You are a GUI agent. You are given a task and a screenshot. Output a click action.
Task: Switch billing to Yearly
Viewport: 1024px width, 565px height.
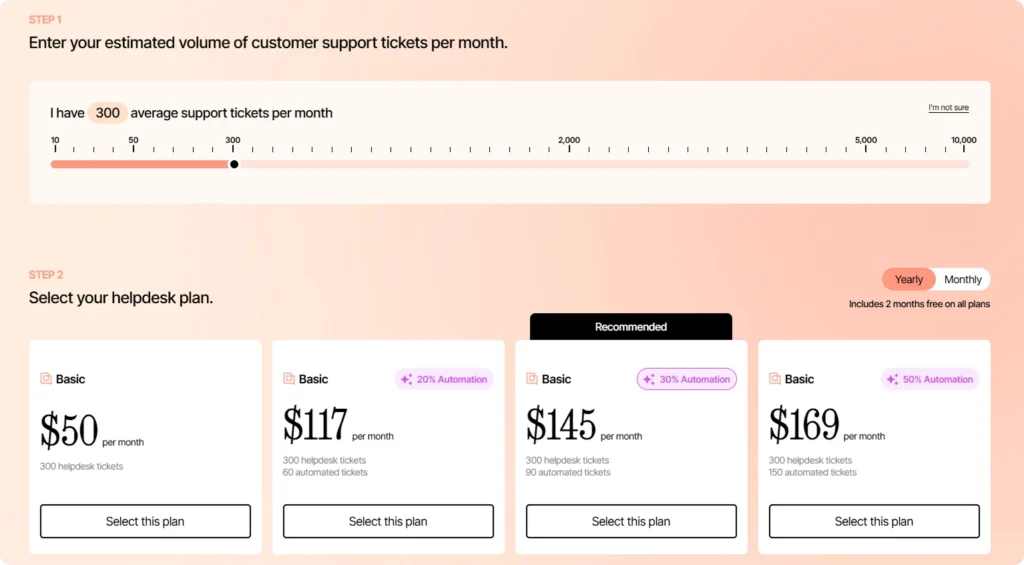tap(908, 280)
